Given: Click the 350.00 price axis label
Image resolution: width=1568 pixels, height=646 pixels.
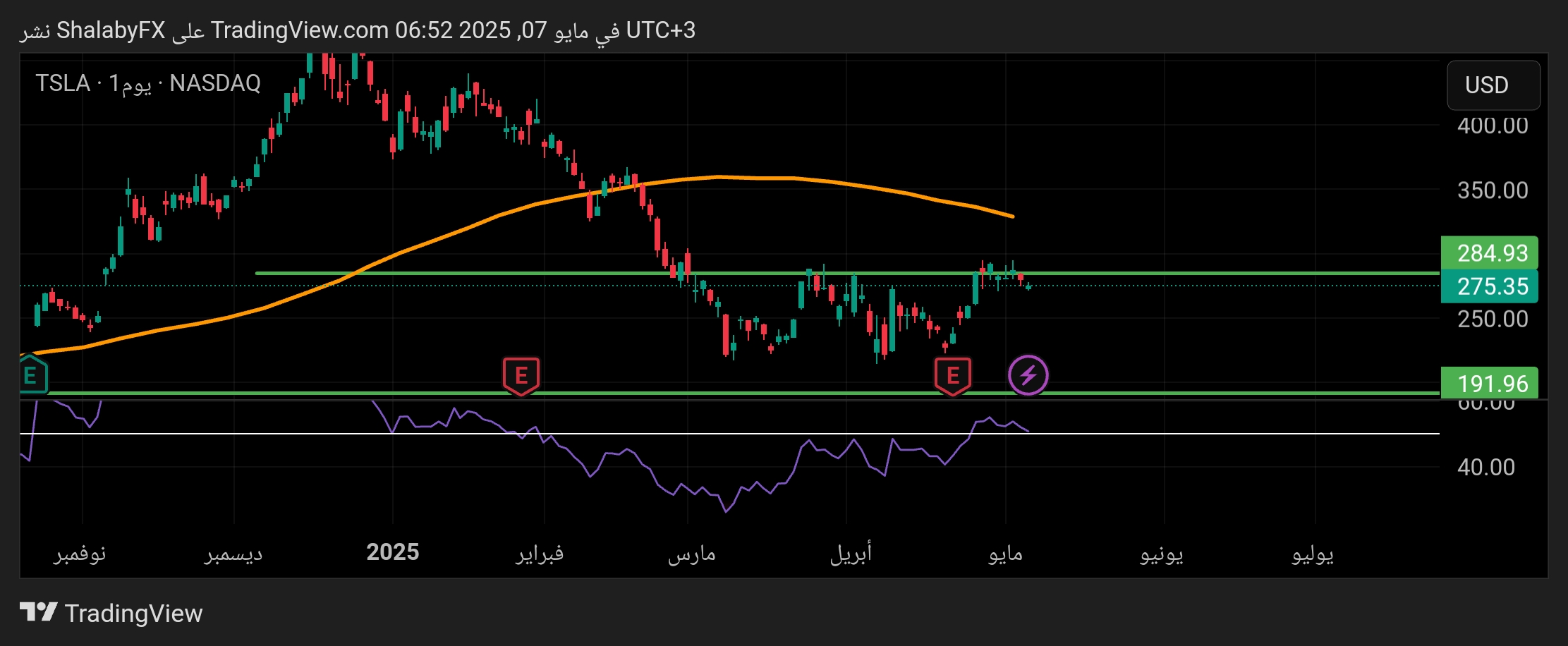Looking at the screenshot, I should pos(1493,190).
